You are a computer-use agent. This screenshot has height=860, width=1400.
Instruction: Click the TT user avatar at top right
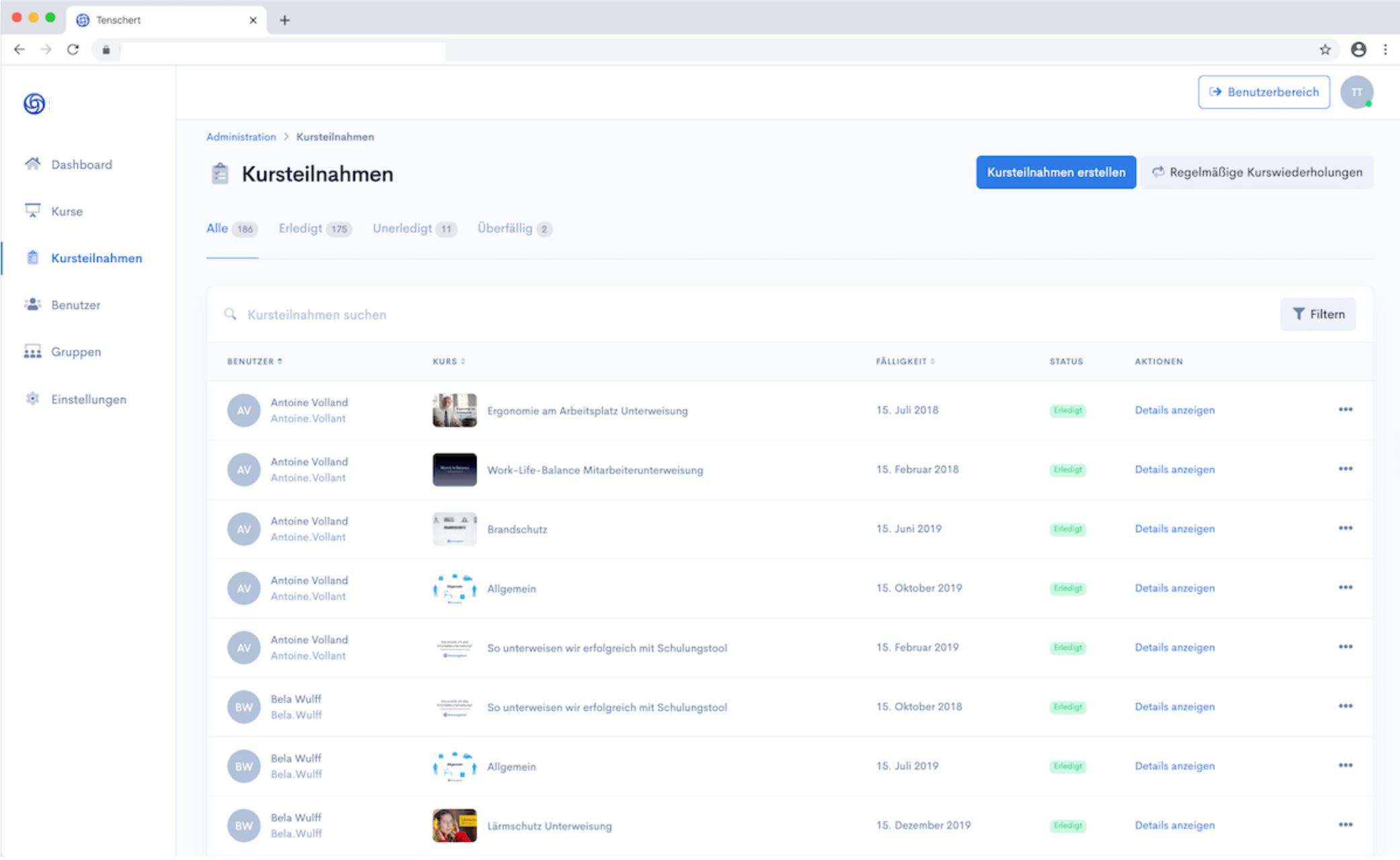point(1356,92)
